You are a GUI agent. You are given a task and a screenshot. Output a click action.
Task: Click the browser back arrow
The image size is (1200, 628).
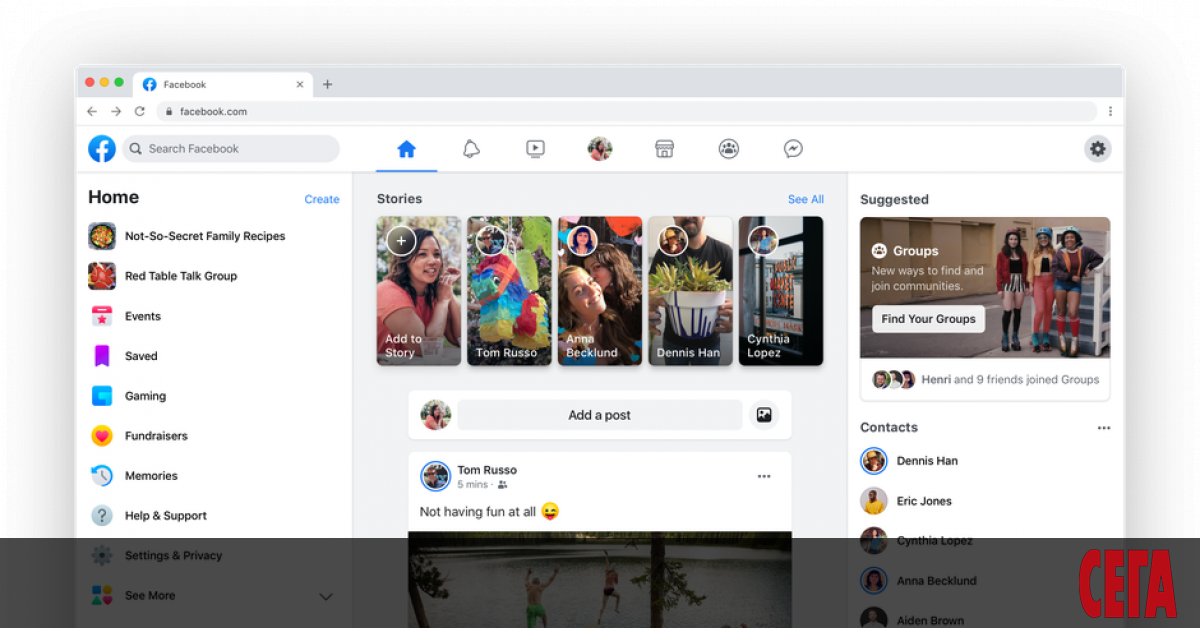92,112
